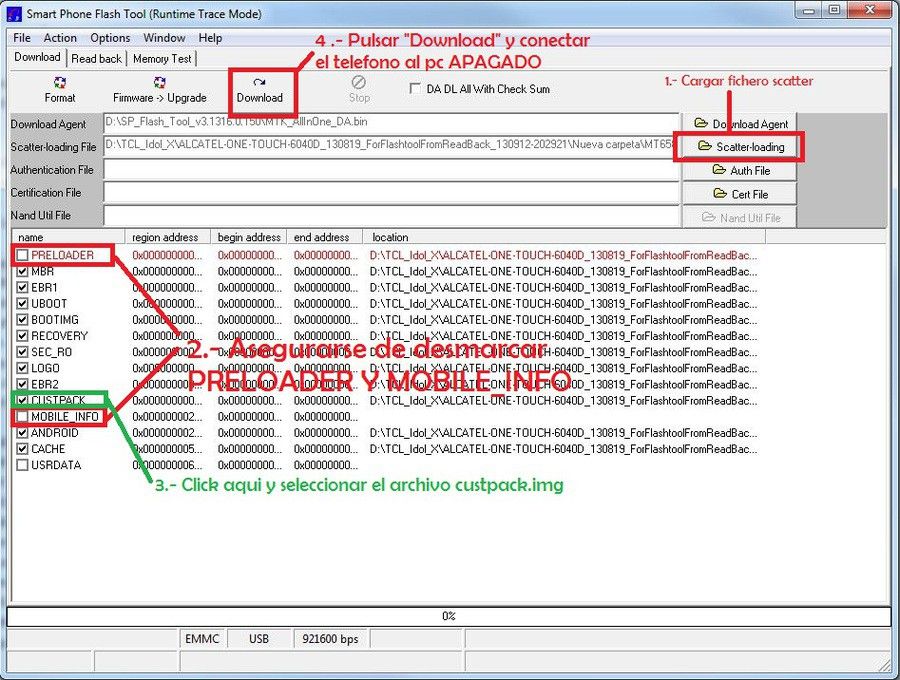Switch to the Download tab

[37, 57]
